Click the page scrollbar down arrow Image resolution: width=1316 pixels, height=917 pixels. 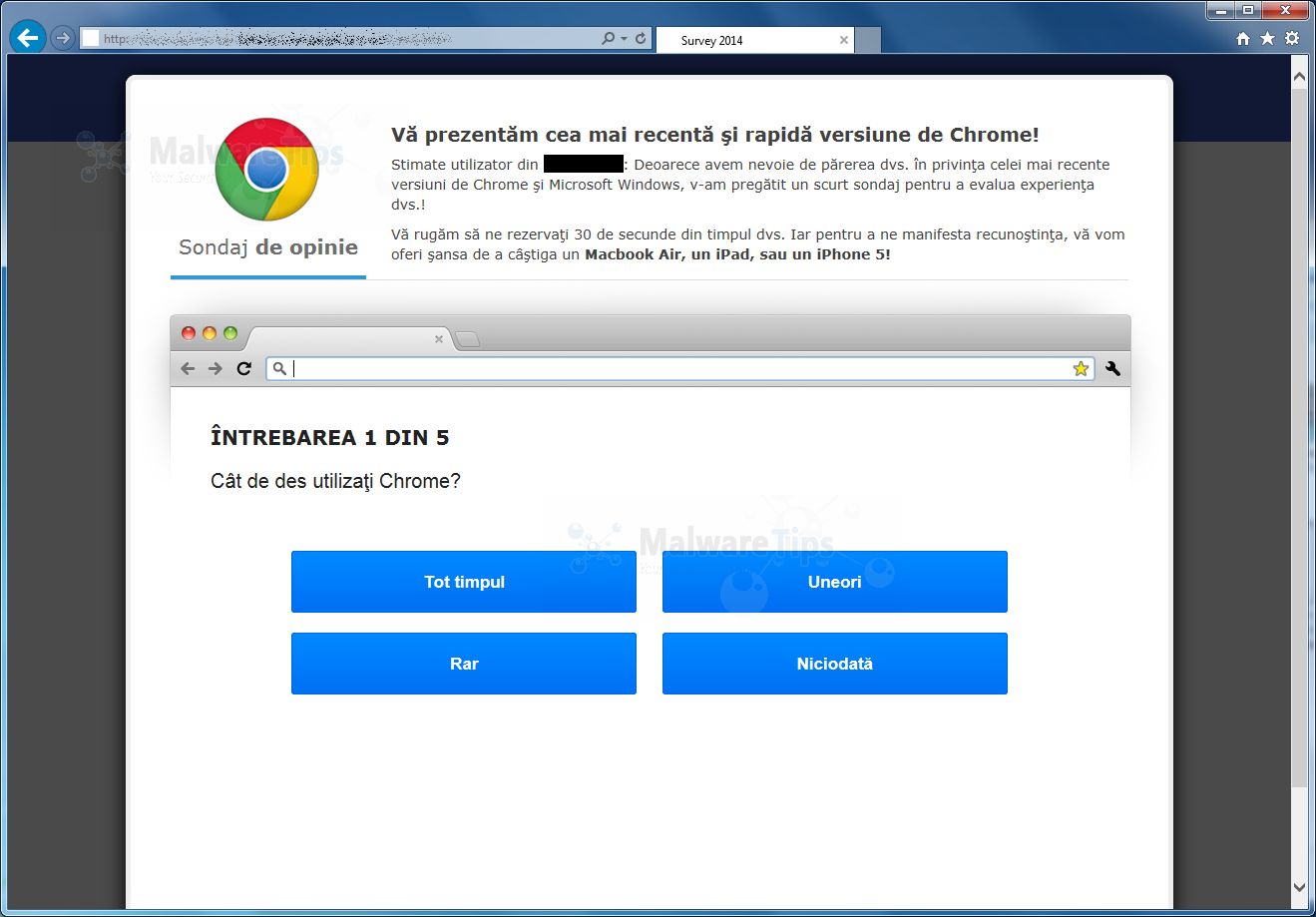pos(1299,887)
